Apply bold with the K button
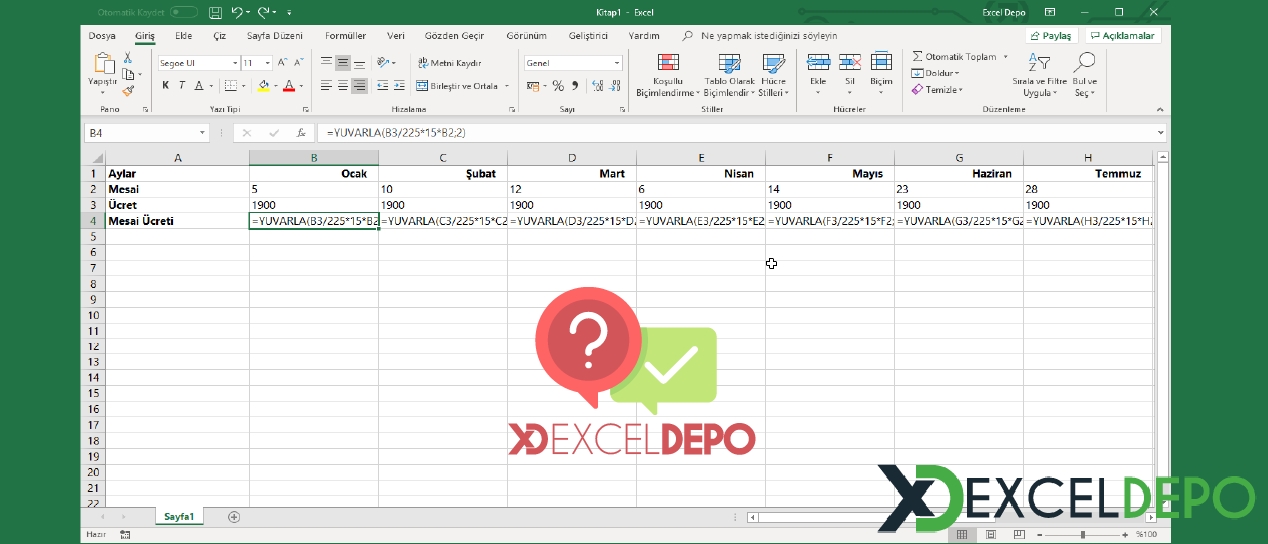The height and width of the screenshot is (544, 1268). coord(166,86)
